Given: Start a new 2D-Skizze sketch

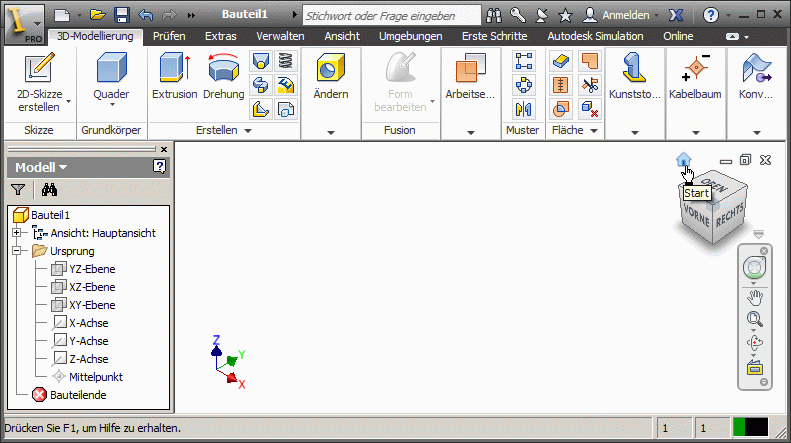Looking at the screenshot, I should (38, 70).
